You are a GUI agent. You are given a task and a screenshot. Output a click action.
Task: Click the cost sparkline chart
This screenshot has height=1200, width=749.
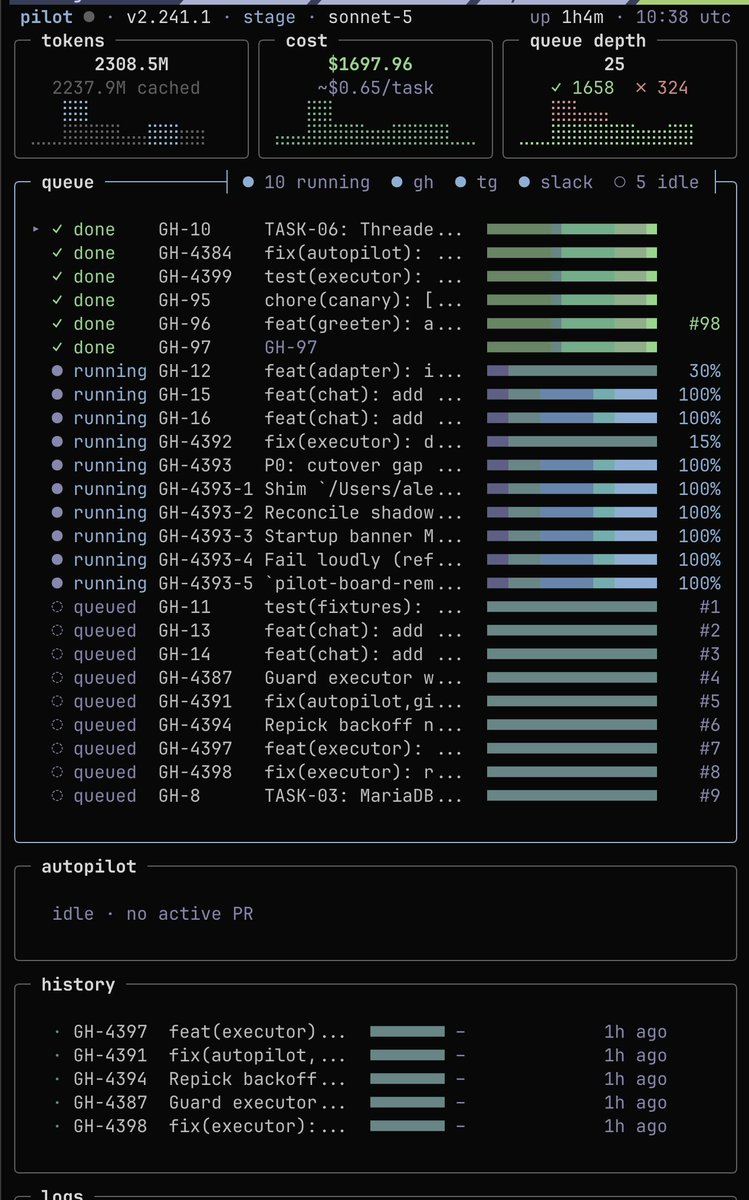[x=375, y=123]
